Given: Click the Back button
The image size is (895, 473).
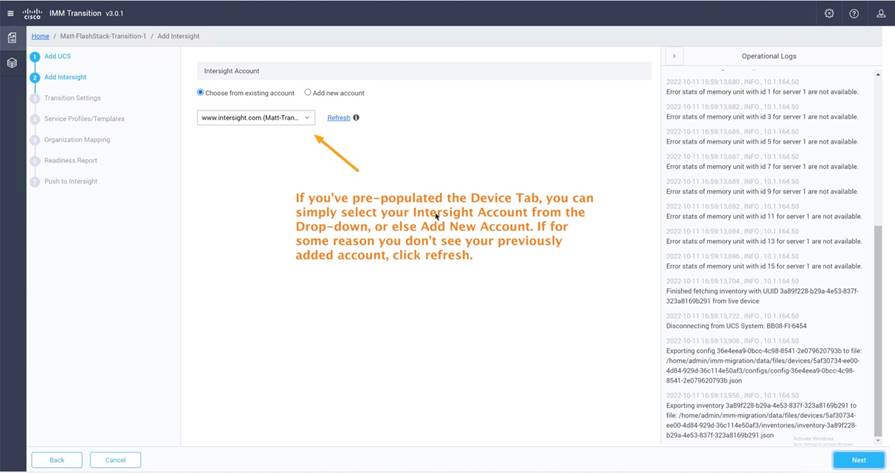Looking at the screenshot, I should 57,460.
